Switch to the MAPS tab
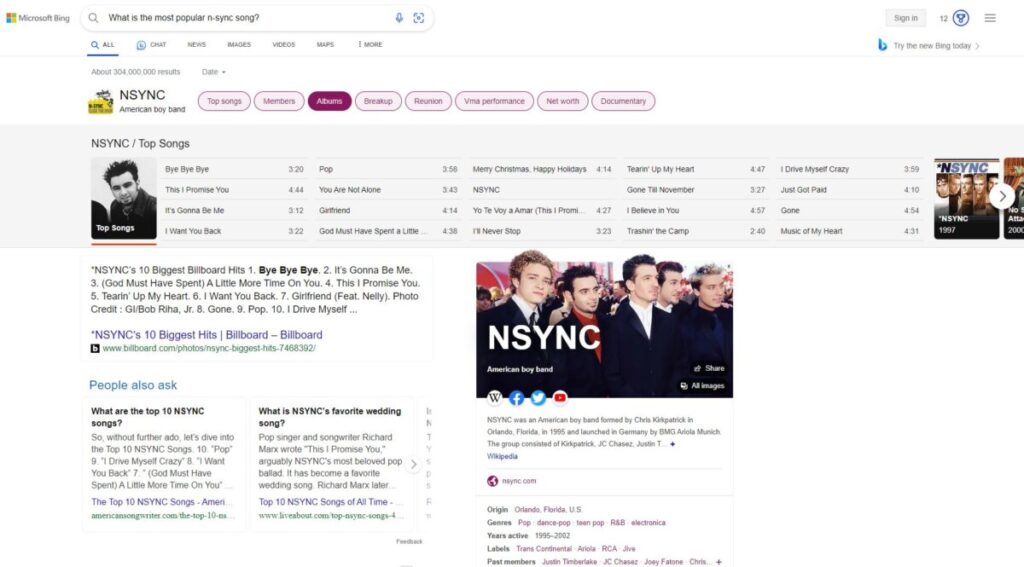Image resolution: width=1024 pixels, height=567 pixels. click(x=325, y=44)
